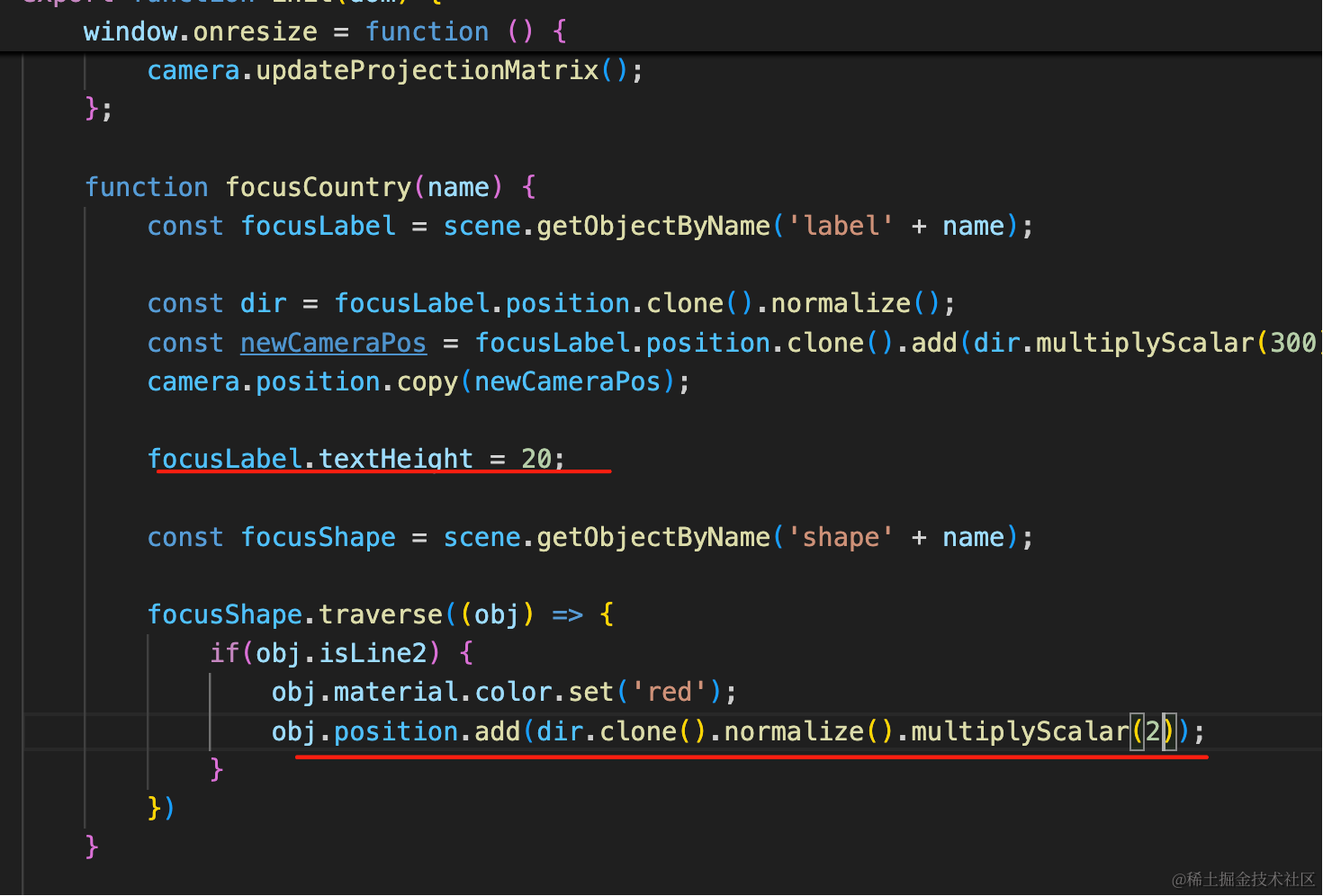The height and width of the screenshot is (896, 1323).
Task: Click the 'shape' string literal
Action: (x=841, y=537)
